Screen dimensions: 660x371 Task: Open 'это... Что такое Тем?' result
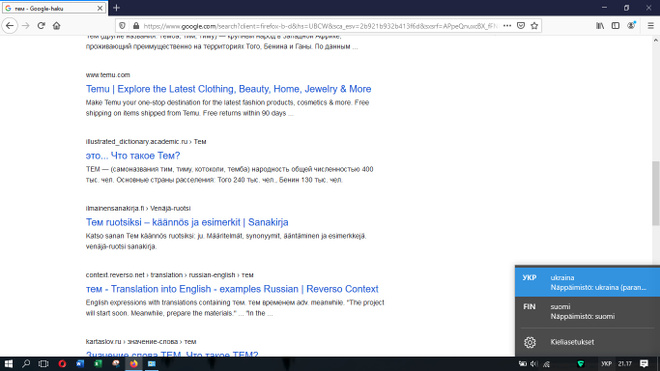pyautogui.click(x=133, y=155)
